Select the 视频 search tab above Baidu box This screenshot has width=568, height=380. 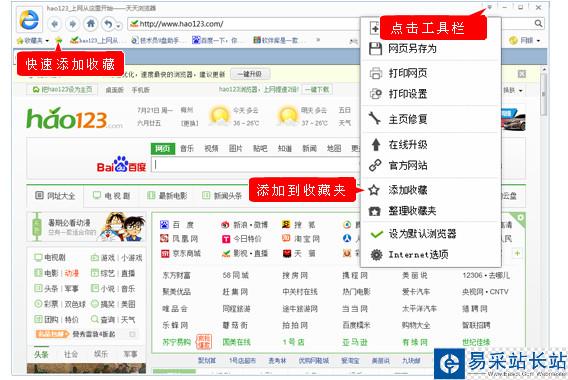tap(211, 148)
